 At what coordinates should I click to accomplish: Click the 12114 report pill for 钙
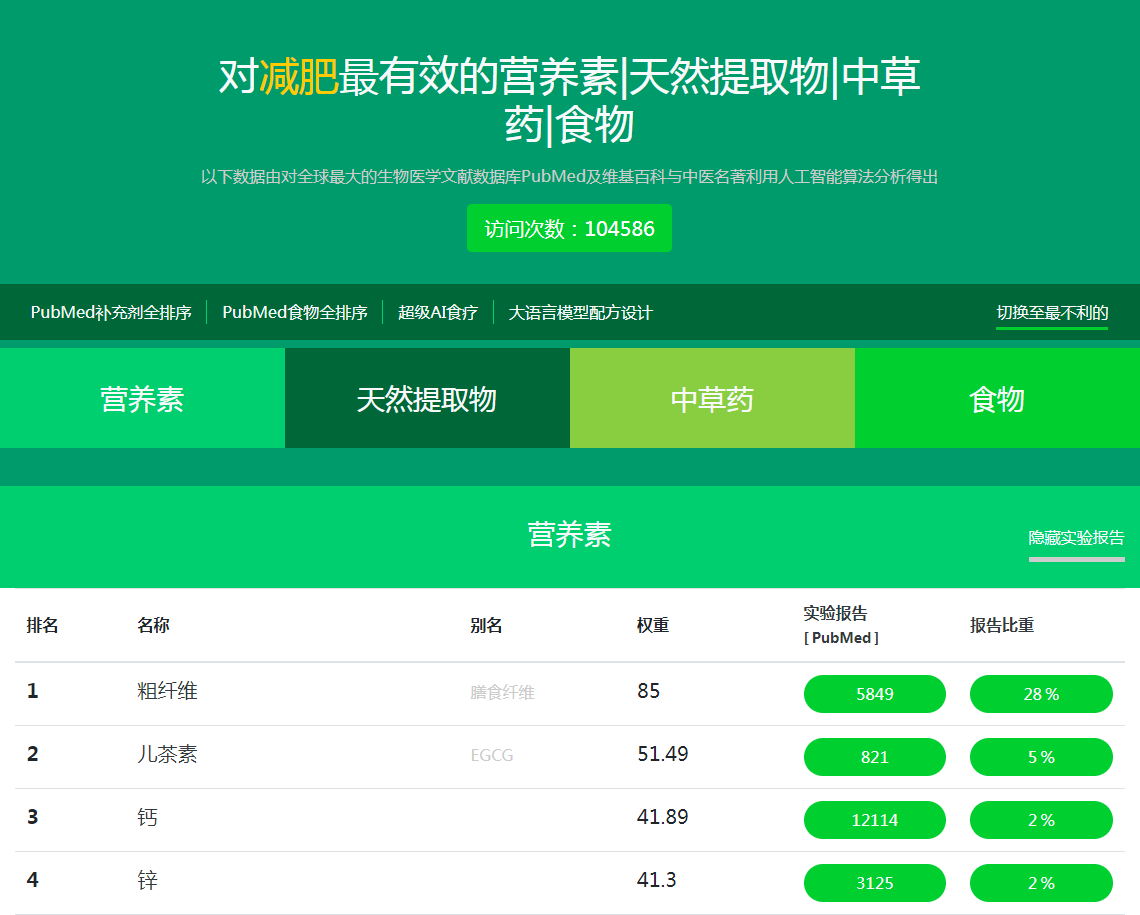(x=874, y=820)
